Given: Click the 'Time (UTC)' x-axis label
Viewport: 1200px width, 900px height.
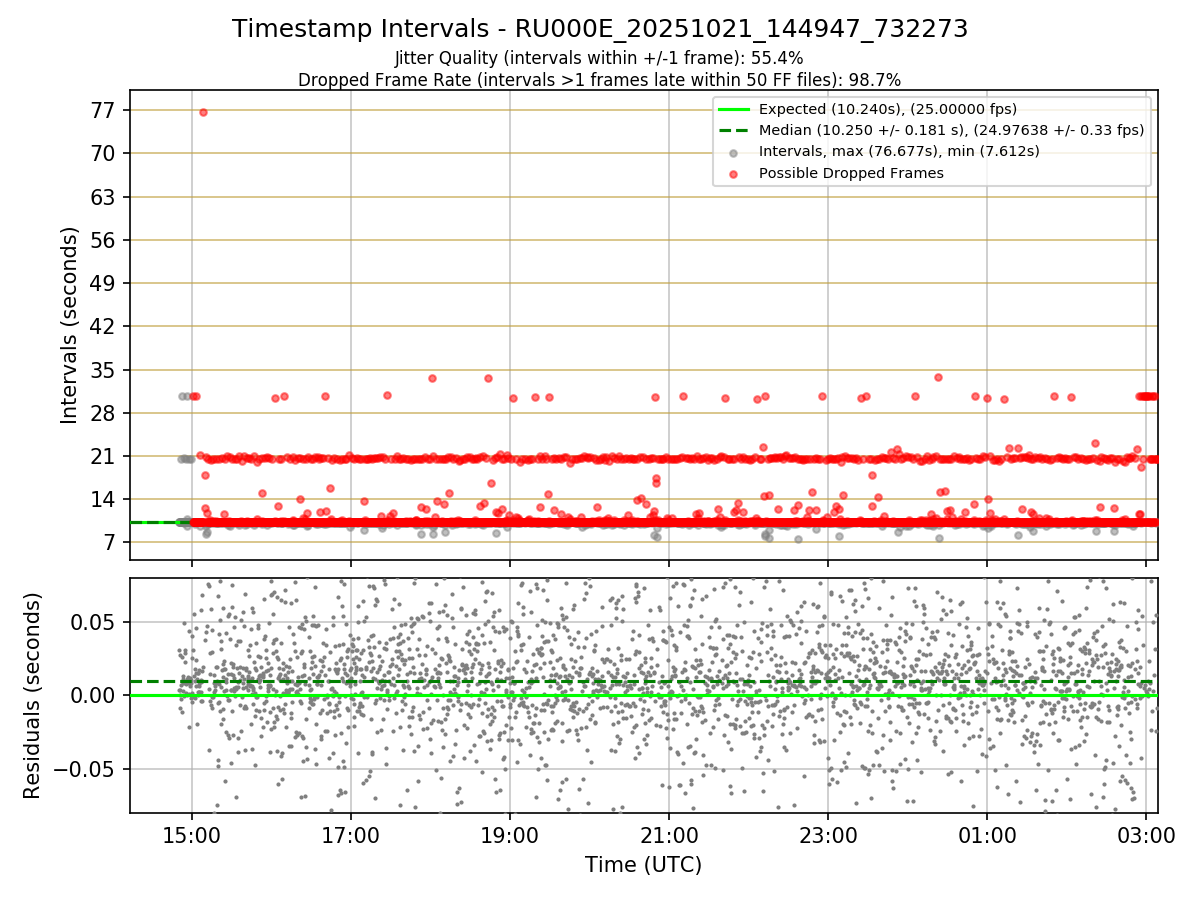Looking at the screenshot, I should coord(643,864).
